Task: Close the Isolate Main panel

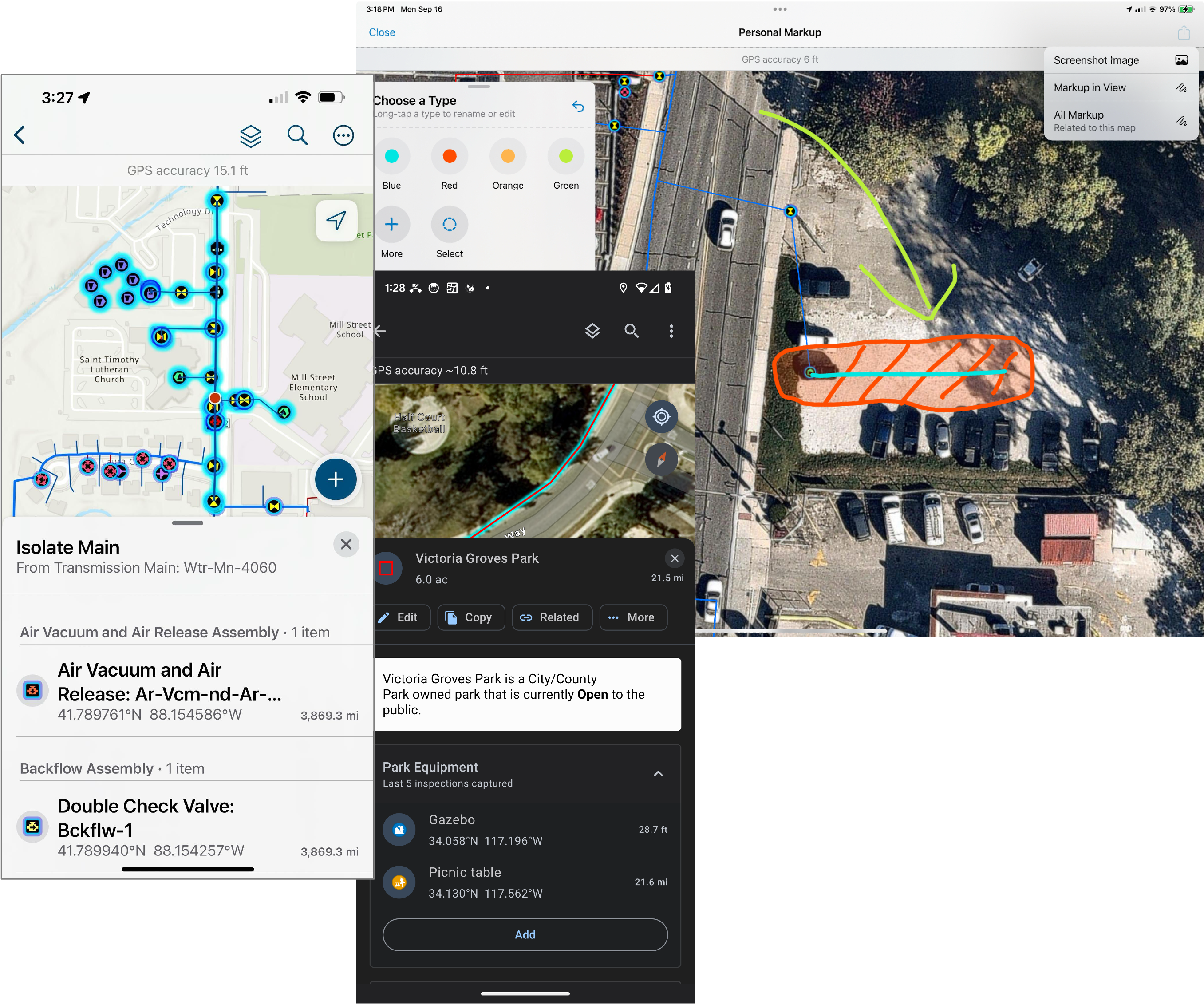Action: 346,544
